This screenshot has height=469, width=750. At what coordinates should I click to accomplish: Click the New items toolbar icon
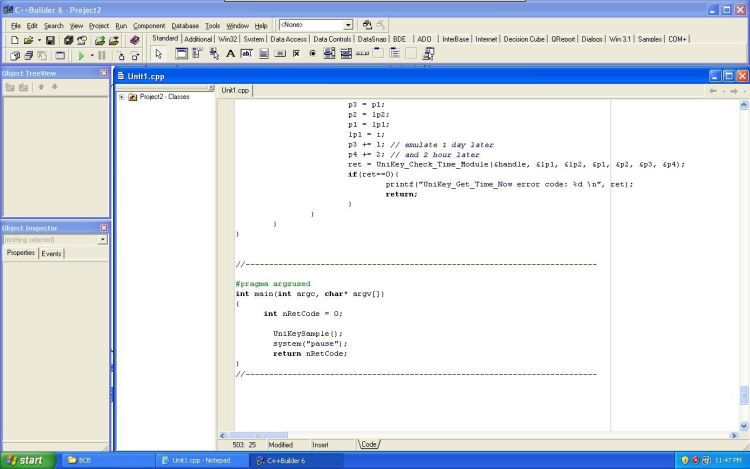pos(14,41)
